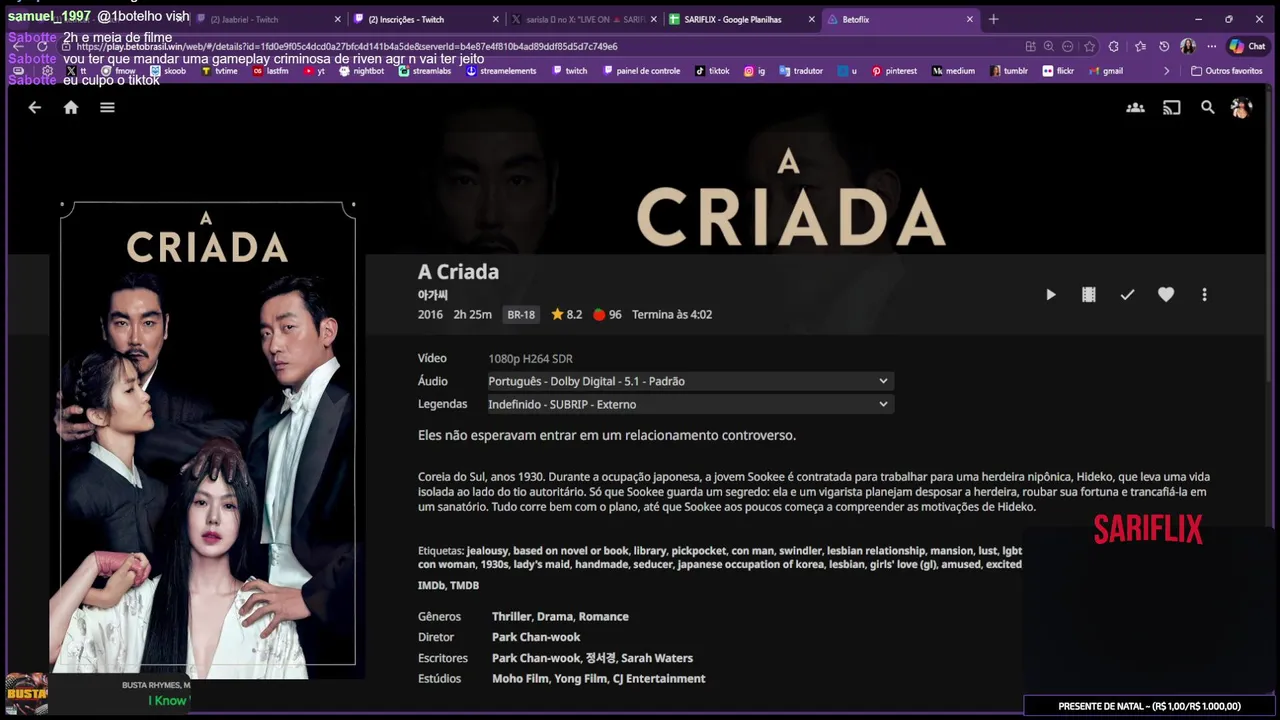Image resolution: width=1280 pixels, height=720 pixels.
Task: Open the browser extensions puzzle icon
Action: [x=1114, y=46]
